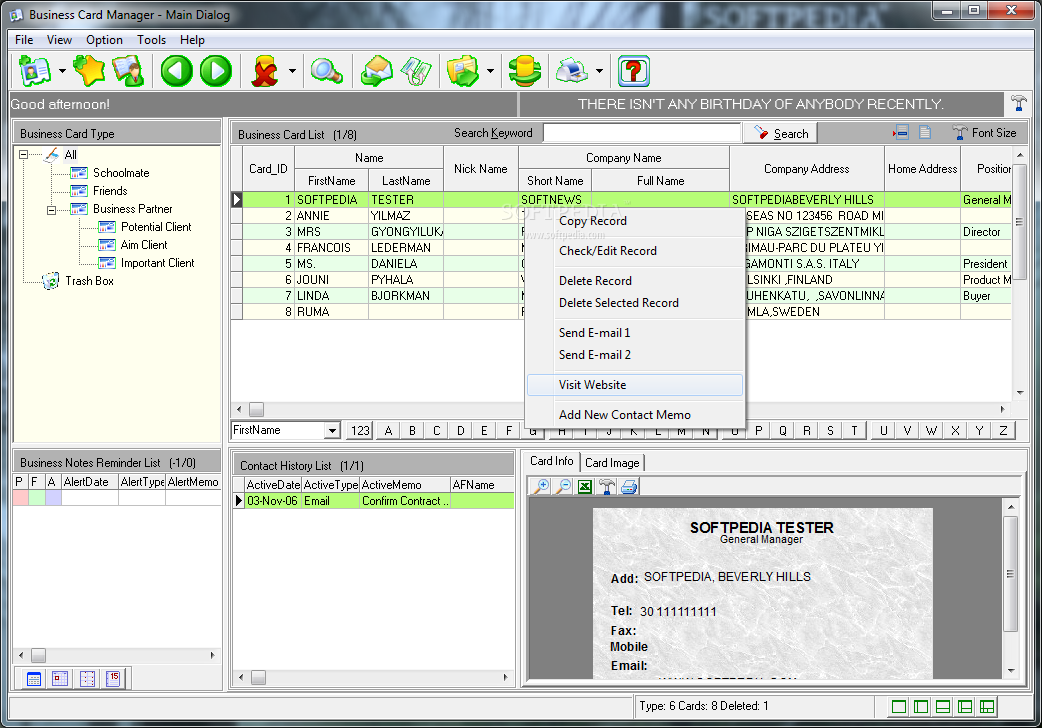Screen dimensions: 1042x728
Task: Zoom in on the card preview
Action: (542, 487)
